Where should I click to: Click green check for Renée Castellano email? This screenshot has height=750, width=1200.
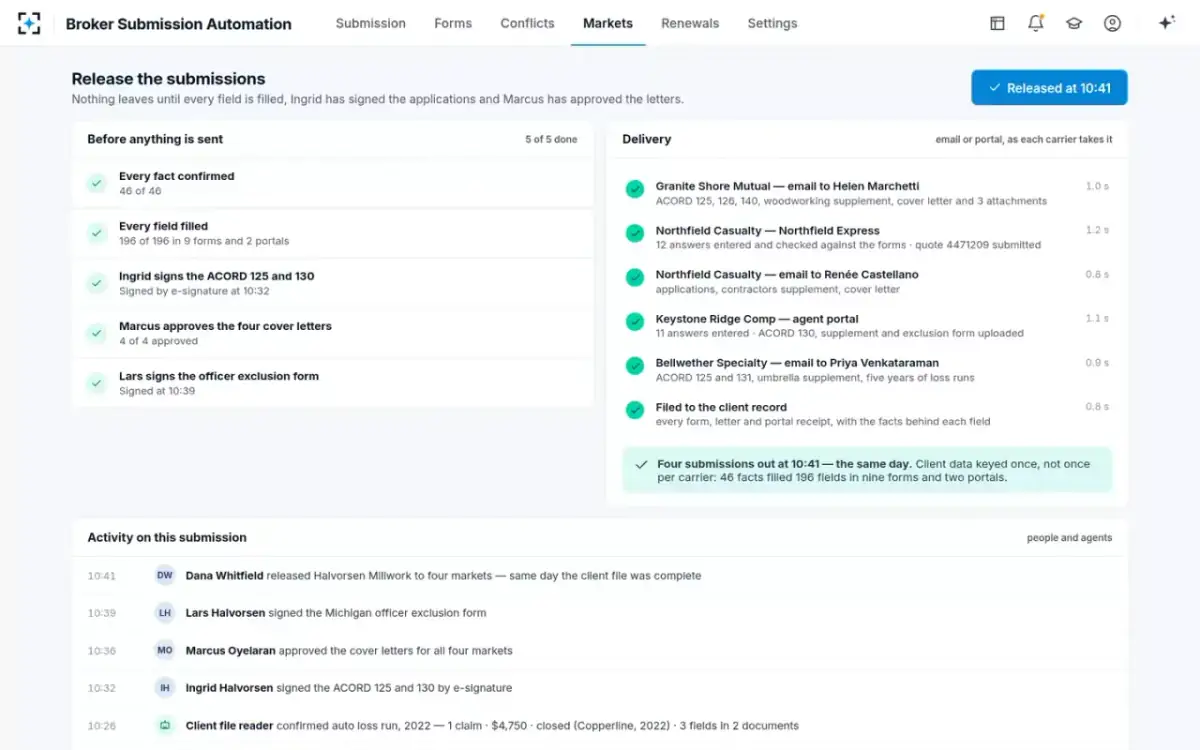coord(634,277)
